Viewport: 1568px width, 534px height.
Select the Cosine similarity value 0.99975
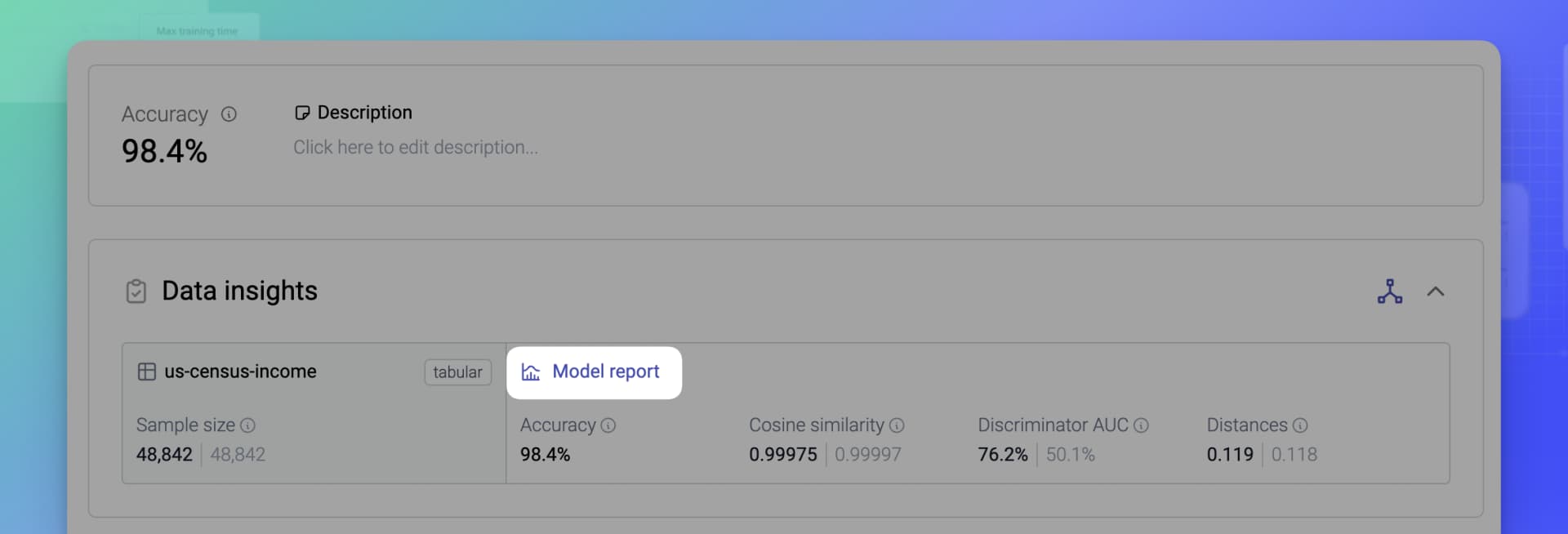[x=782, y=455]
